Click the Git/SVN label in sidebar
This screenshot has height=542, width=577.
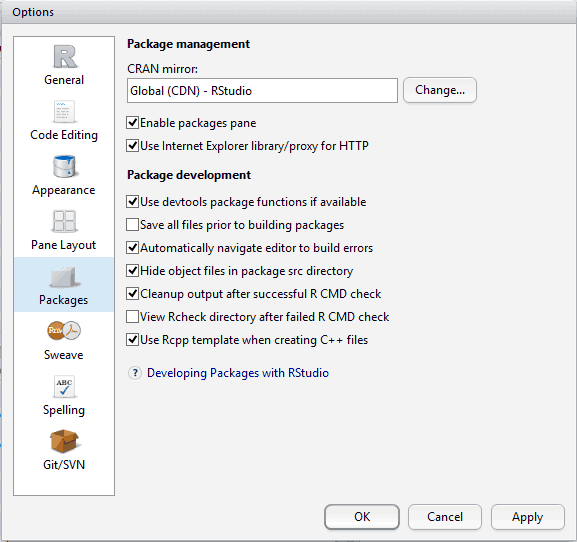[64, 465]
